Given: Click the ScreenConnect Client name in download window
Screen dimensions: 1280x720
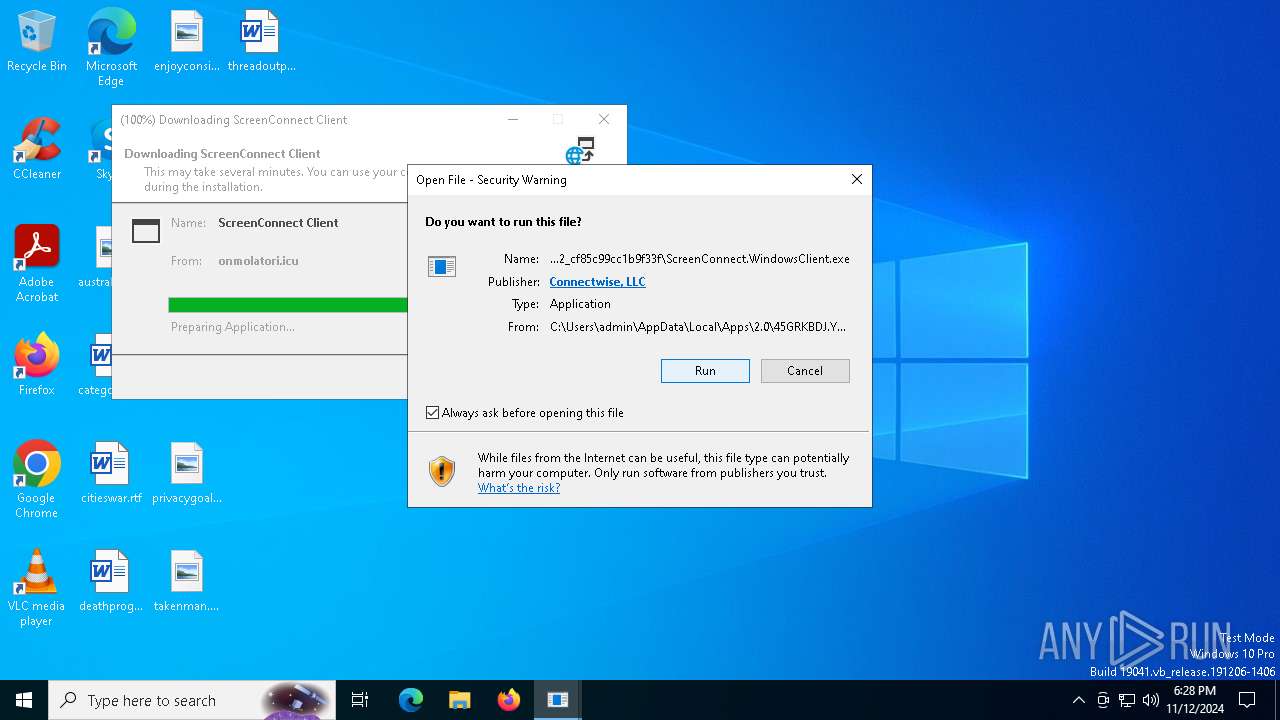Looking at the screenshot, I should (x=278, y=223).
